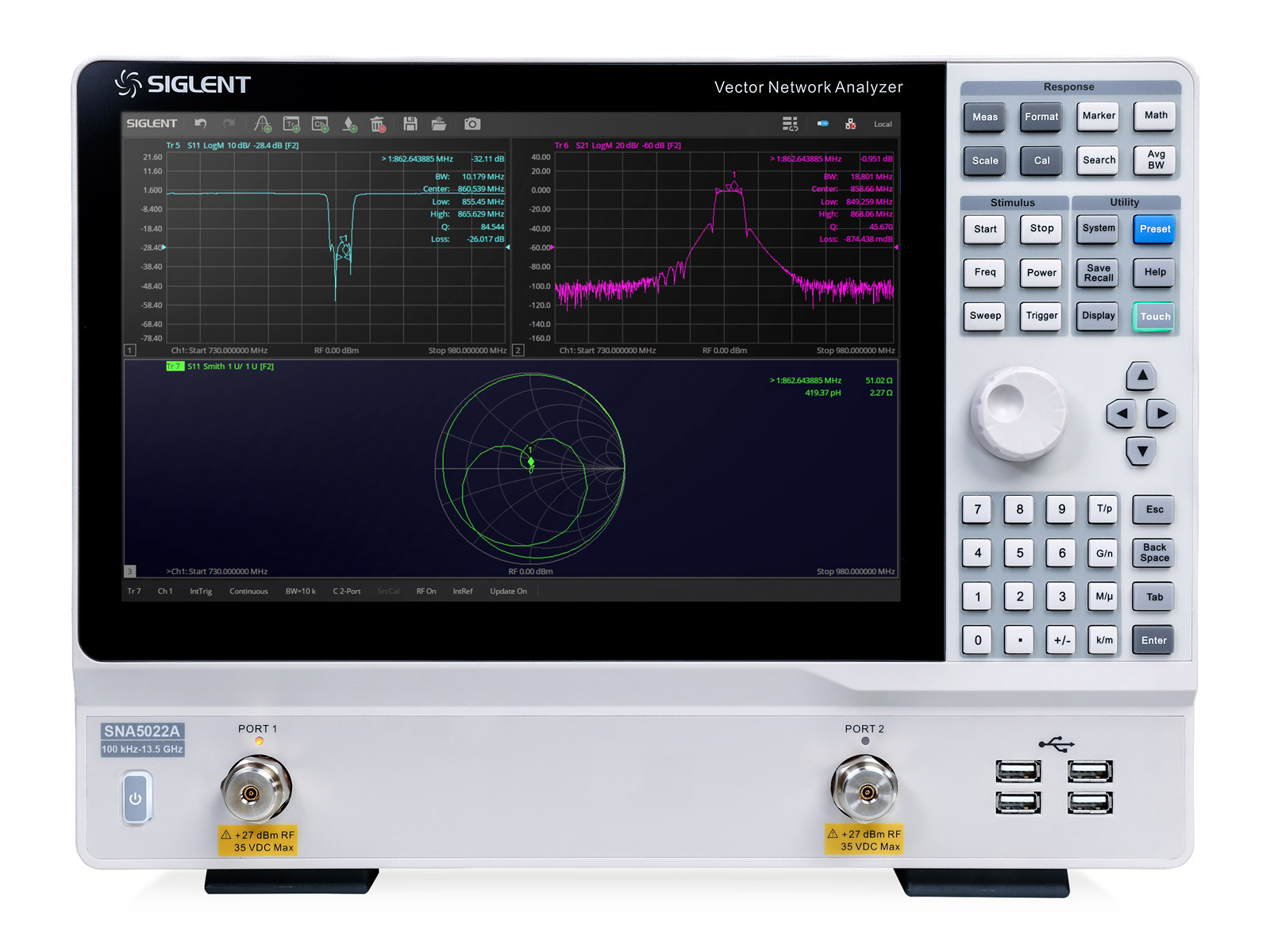Click the Start stimulus key
The height and width of the screenshot is (952, 1270).
point(985,229)
